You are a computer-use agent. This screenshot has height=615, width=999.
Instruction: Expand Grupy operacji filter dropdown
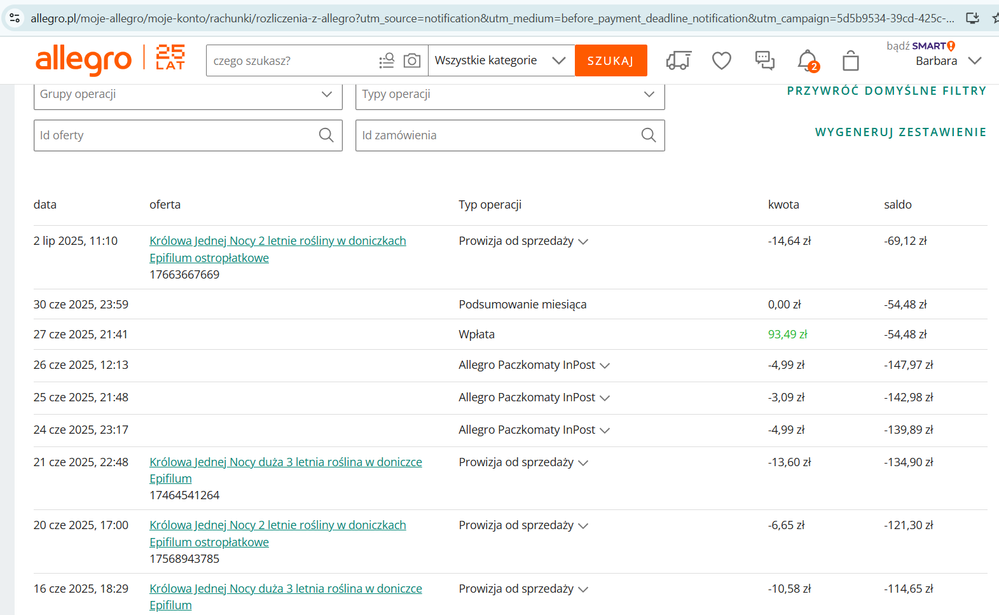point(188,94)
